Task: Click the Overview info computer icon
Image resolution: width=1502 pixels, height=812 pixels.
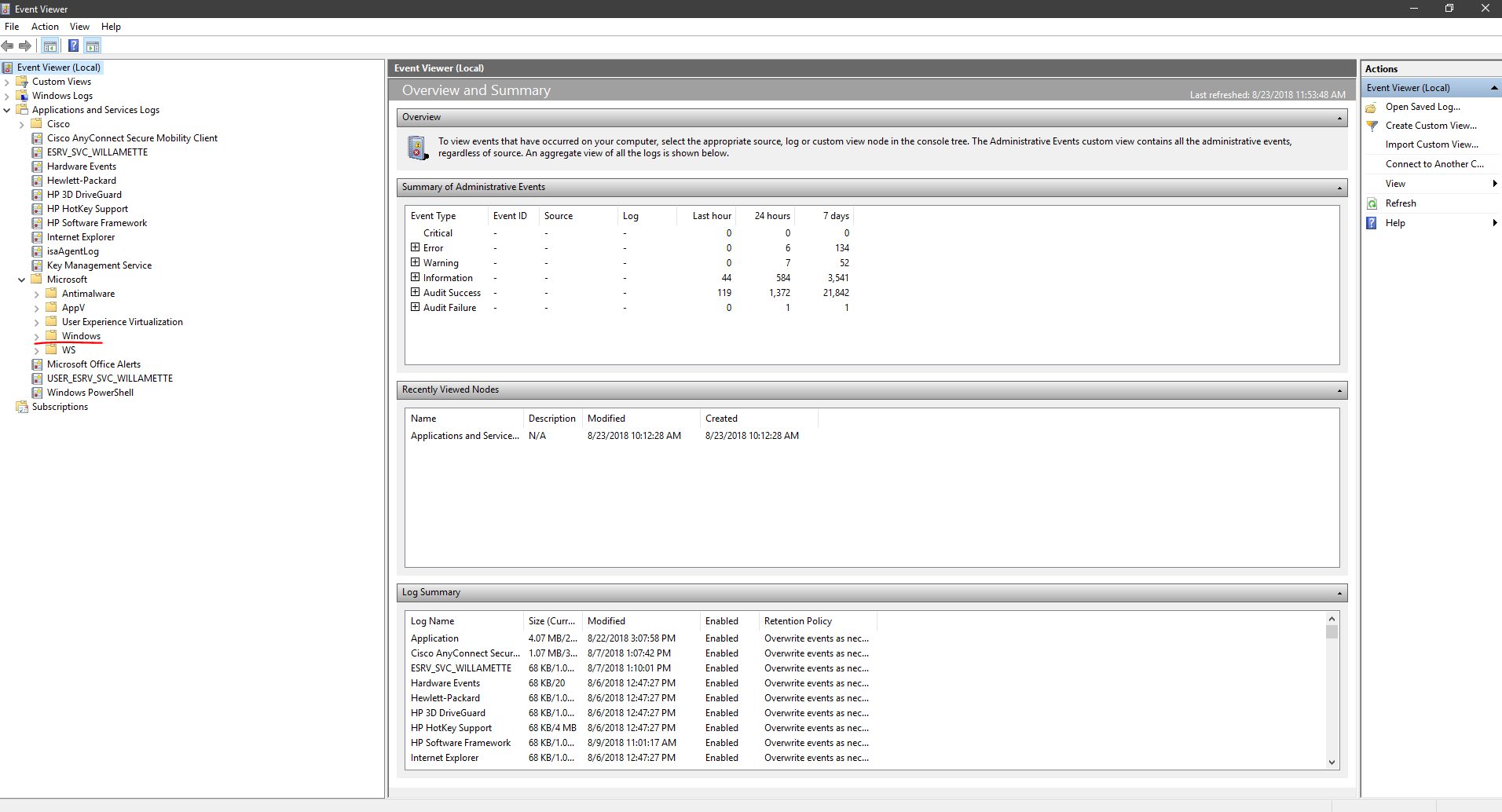Action: point(417,147)
